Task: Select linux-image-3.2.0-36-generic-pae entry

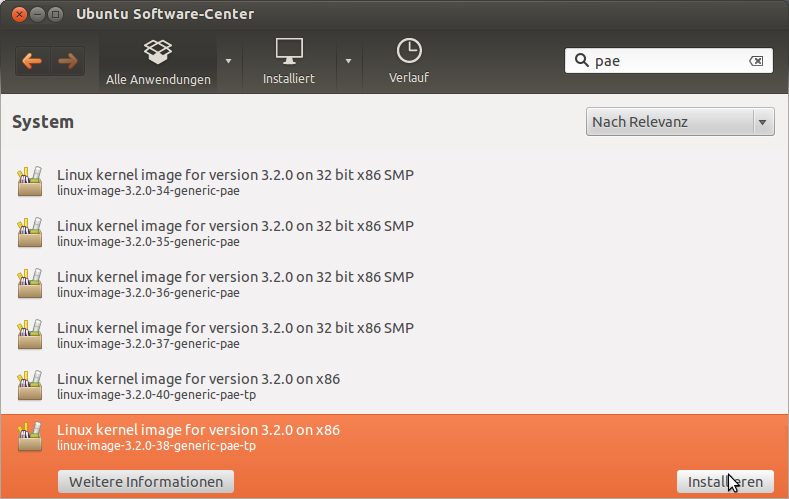Action: [x=394, y=283]
